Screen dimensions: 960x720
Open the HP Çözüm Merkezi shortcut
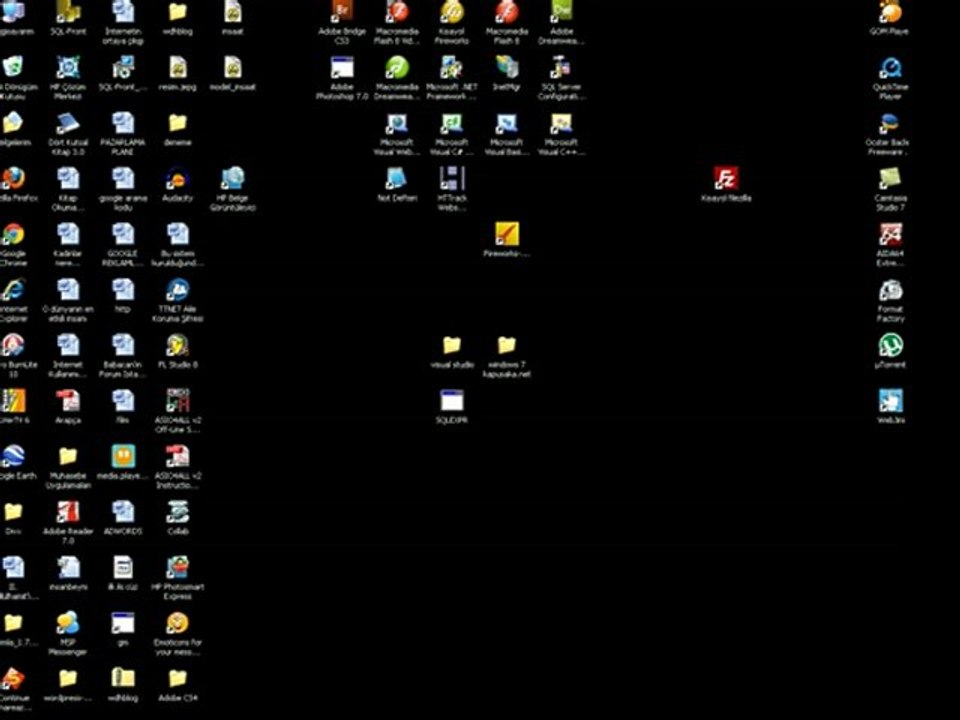(x=68, y=67)
